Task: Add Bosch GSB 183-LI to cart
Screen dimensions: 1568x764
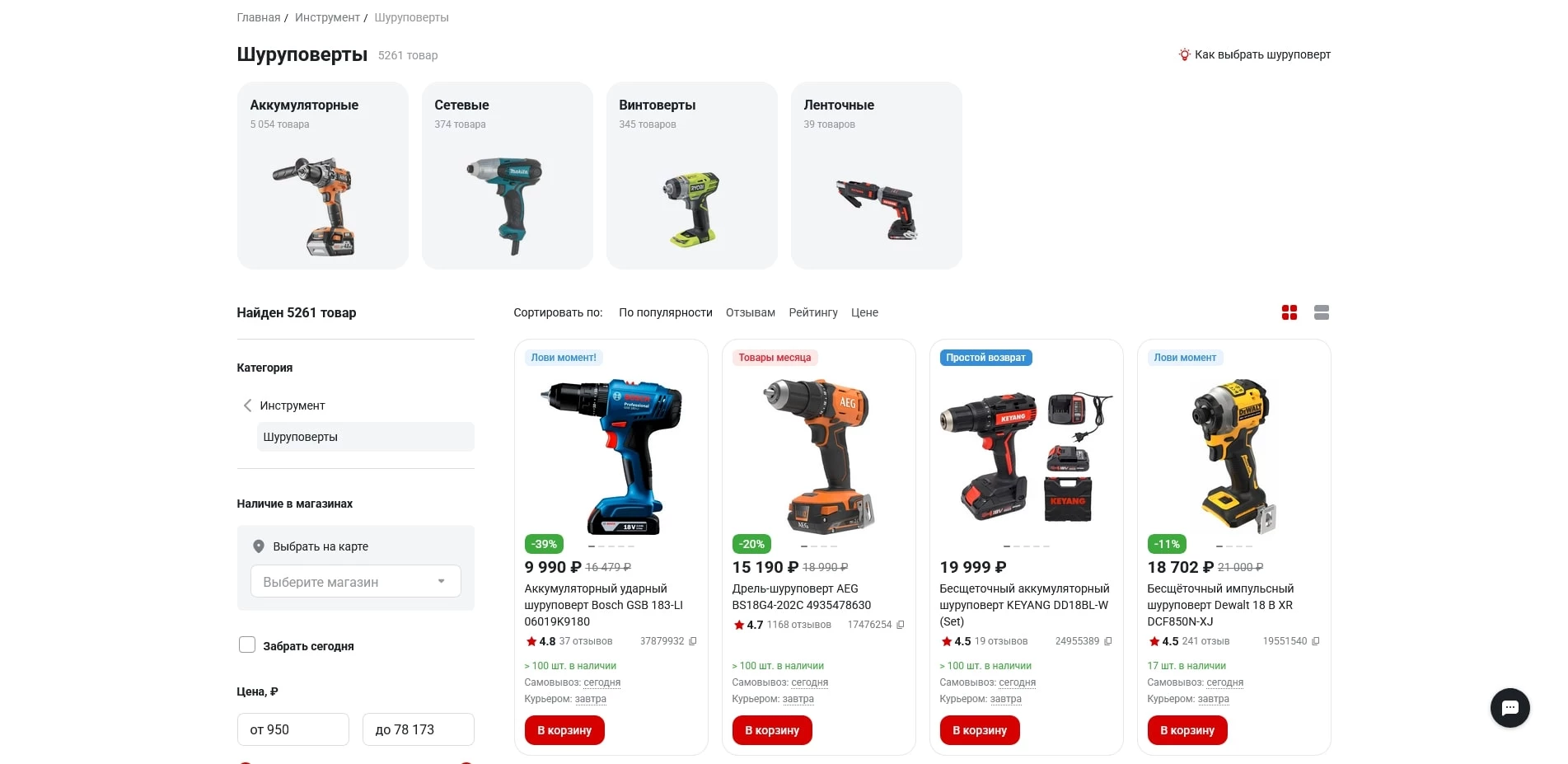Action: pyautogui.click(x=564, y=730)
